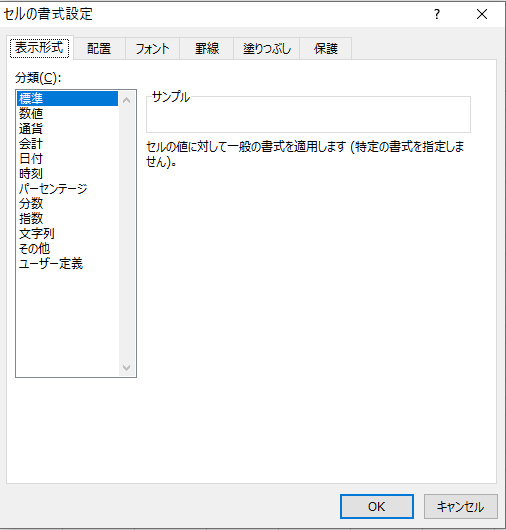Open the フォント tab

click(152, 48)
